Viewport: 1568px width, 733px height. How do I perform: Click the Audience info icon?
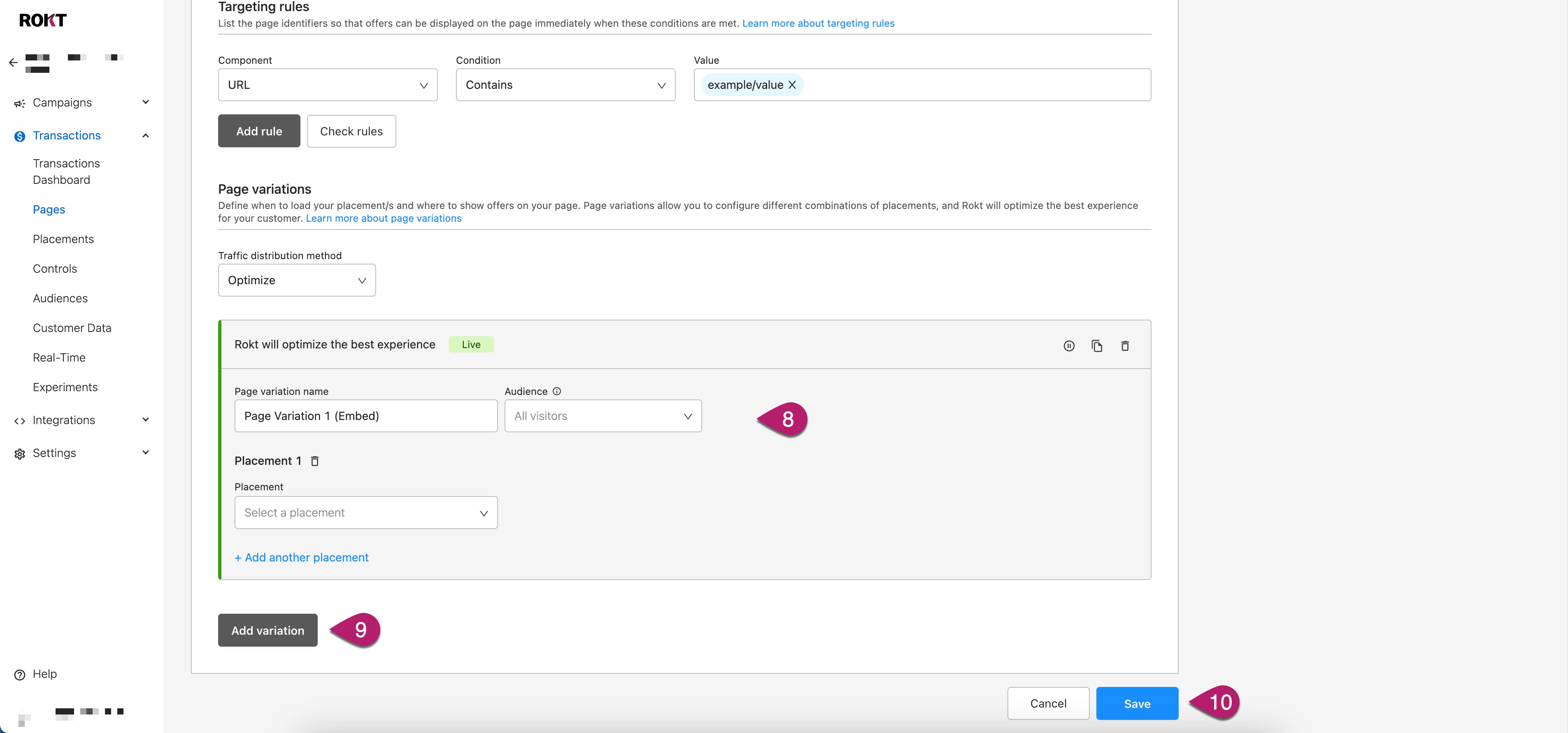(556, 391)
